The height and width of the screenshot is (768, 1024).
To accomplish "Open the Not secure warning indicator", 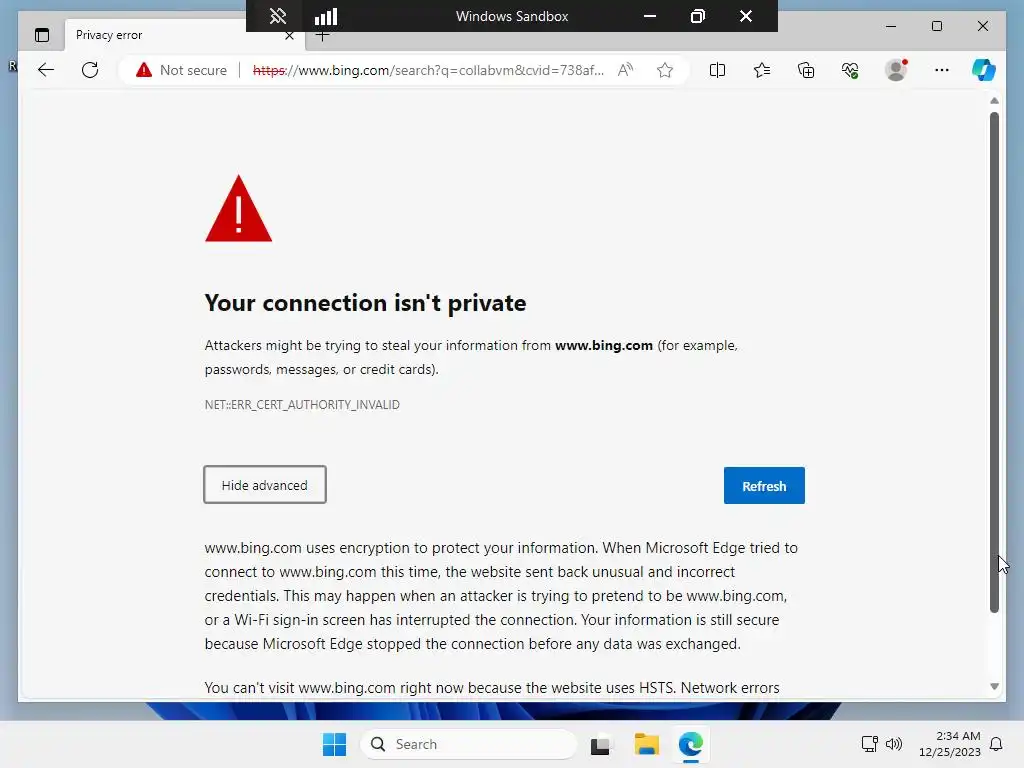I will click(x=182, y=70).
